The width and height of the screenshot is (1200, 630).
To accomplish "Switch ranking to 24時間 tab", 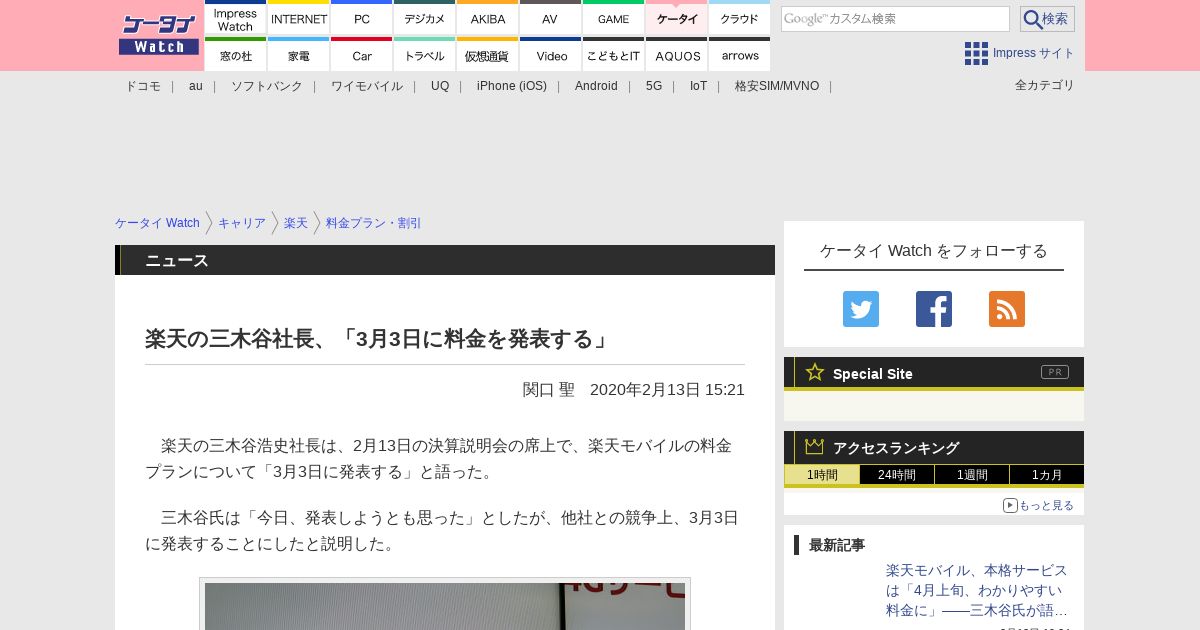I will (x=897, y=475).
